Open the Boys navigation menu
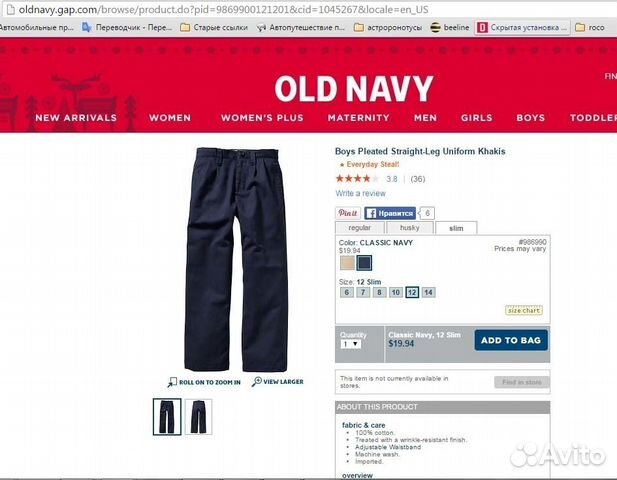This screenshot has width=617, height=480. pos(530,118)
